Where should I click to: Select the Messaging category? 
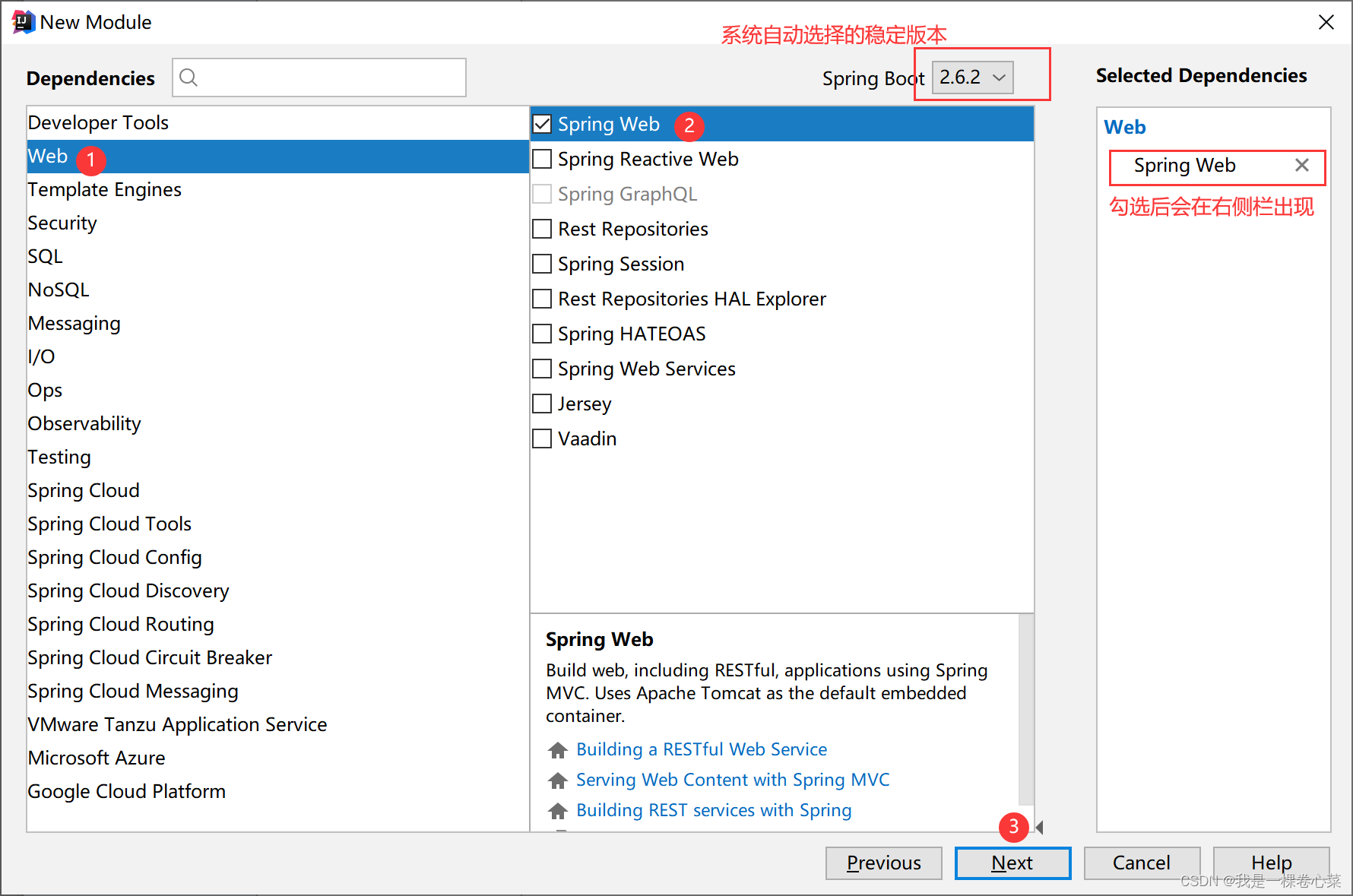point(277,324)
